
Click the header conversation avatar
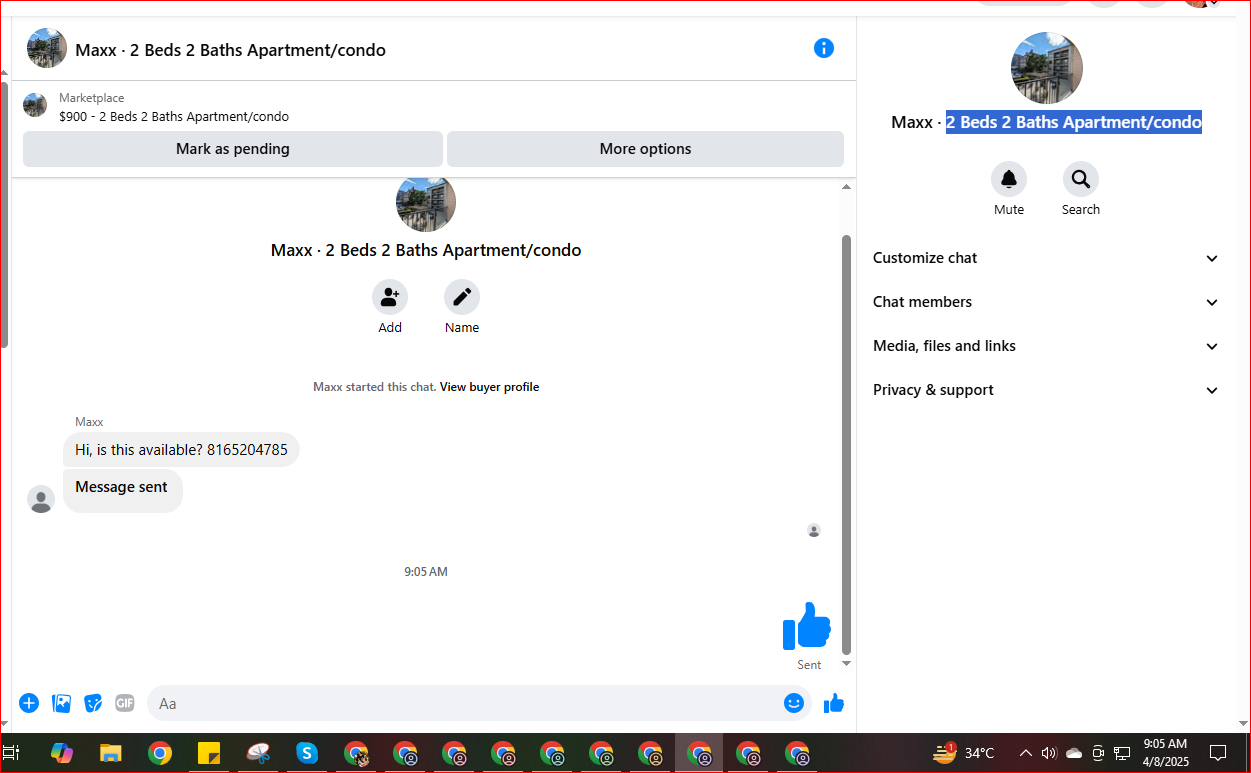47,48
